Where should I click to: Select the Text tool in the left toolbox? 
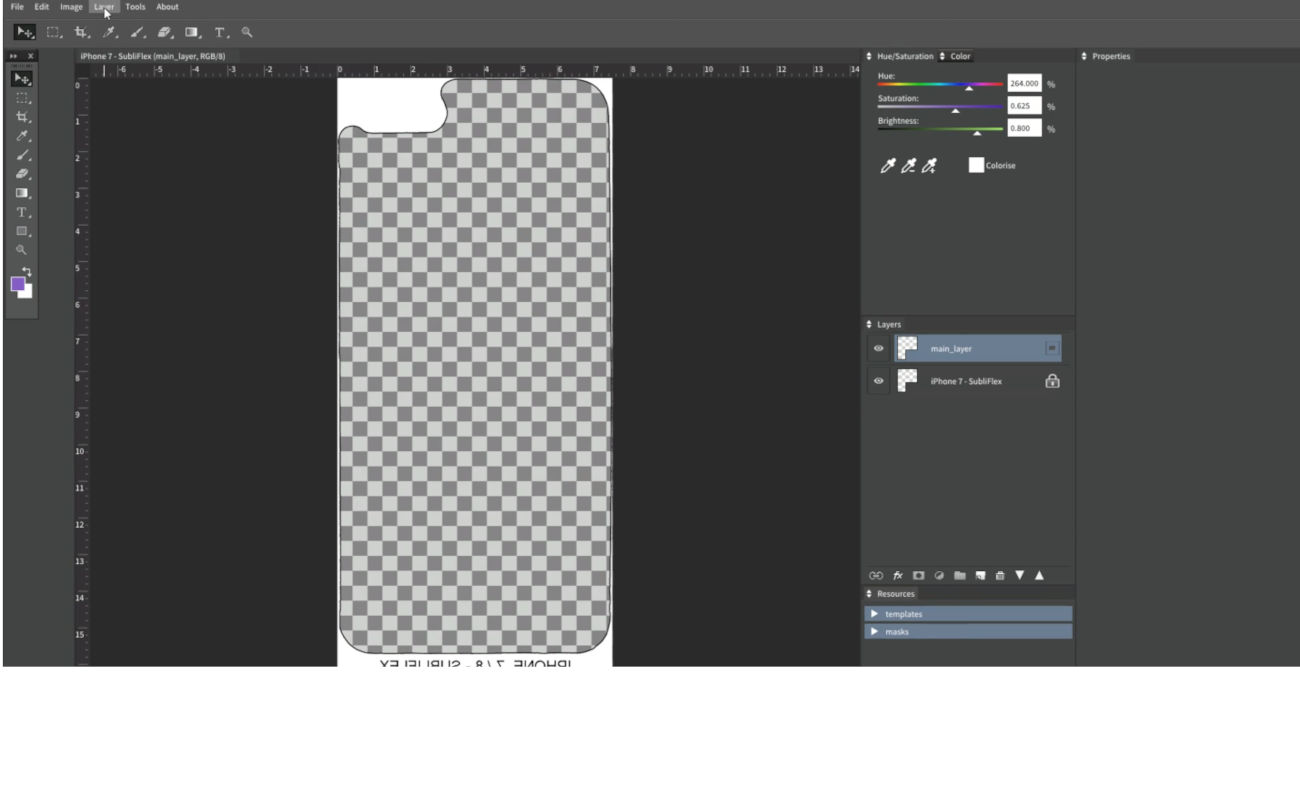click(22, 212)
